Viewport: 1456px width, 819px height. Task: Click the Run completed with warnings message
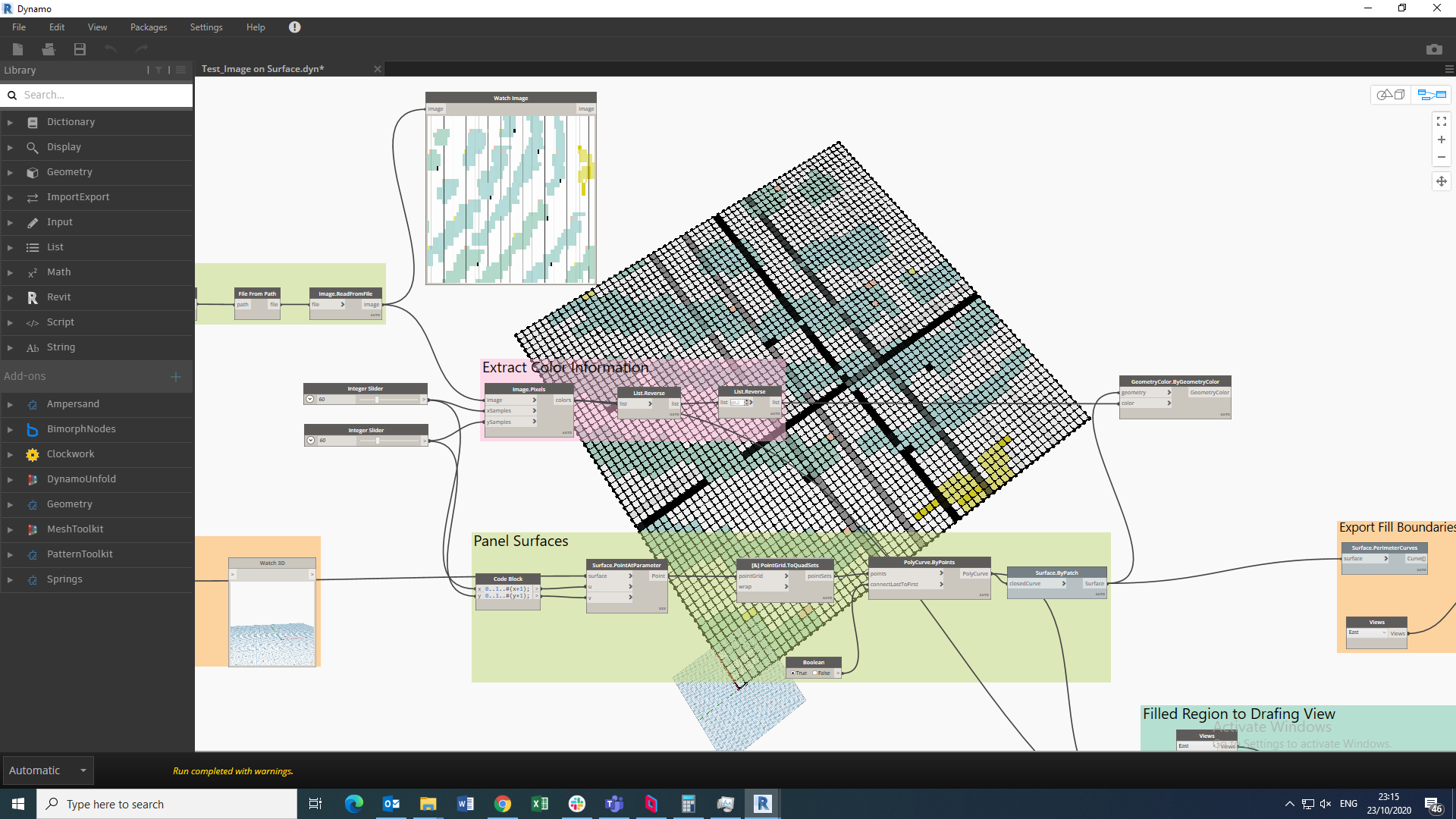[233, 771]
